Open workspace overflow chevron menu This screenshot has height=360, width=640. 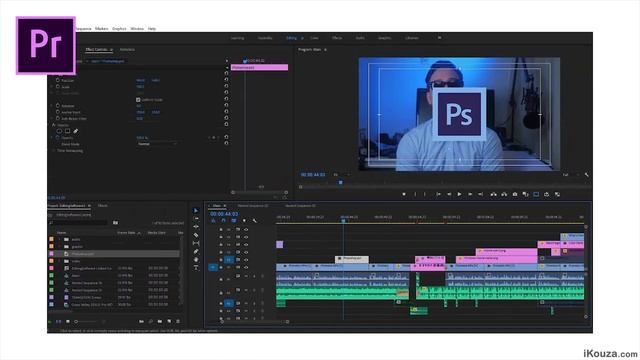point(439,38)
